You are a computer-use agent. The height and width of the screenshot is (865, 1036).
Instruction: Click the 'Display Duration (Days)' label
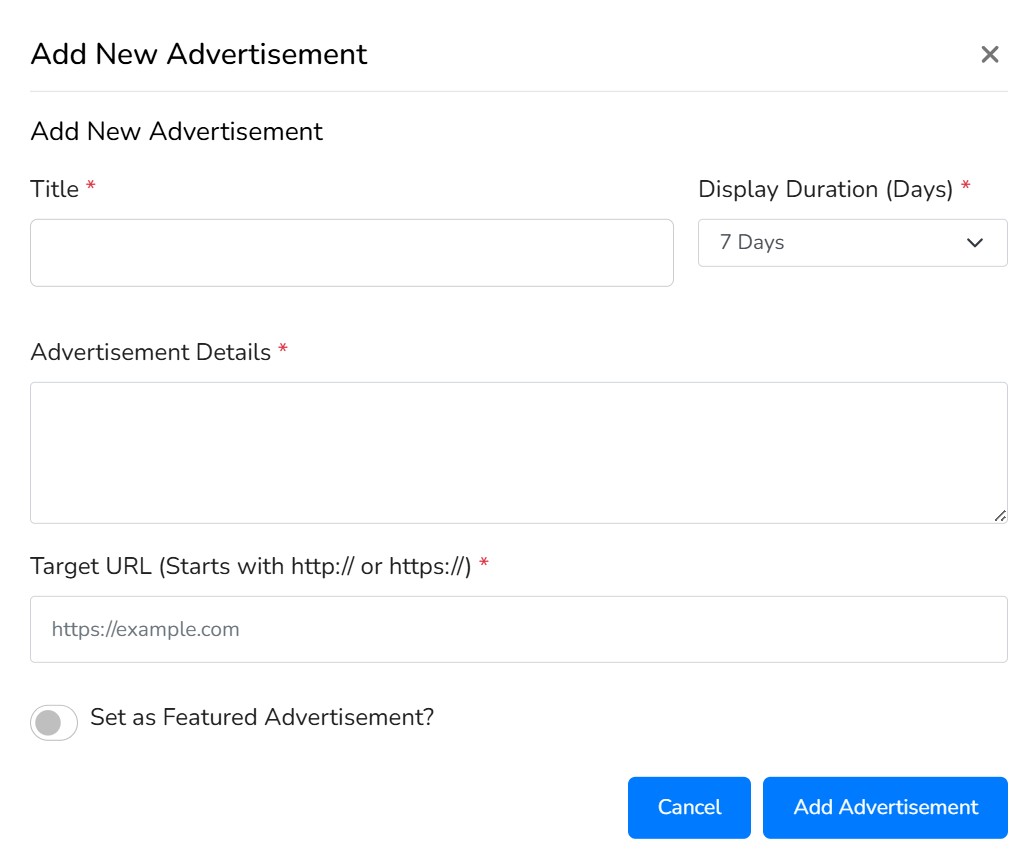tap(825, 189)
